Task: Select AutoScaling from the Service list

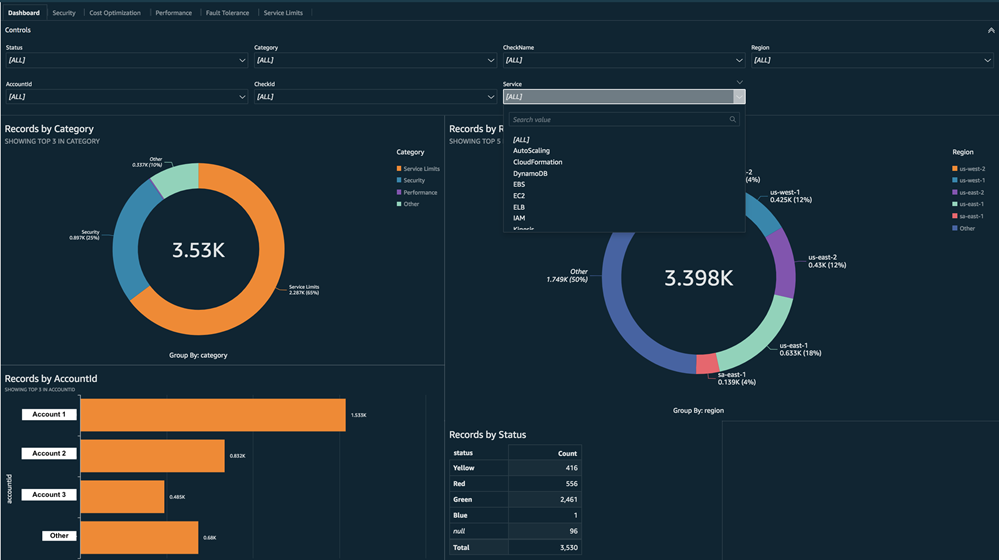Action: tap(531, 151)
